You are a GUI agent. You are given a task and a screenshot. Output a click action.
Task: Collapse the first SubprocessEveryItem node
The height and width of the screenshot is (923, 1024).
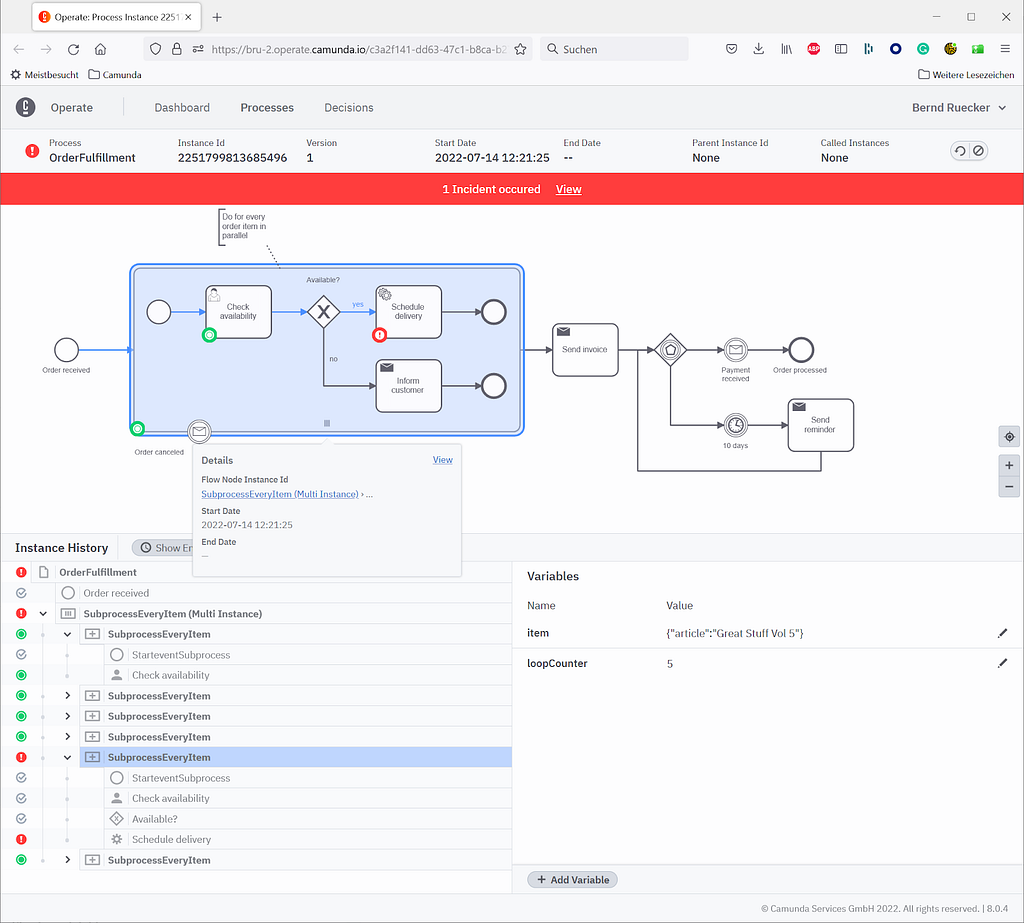click(67, 634)
